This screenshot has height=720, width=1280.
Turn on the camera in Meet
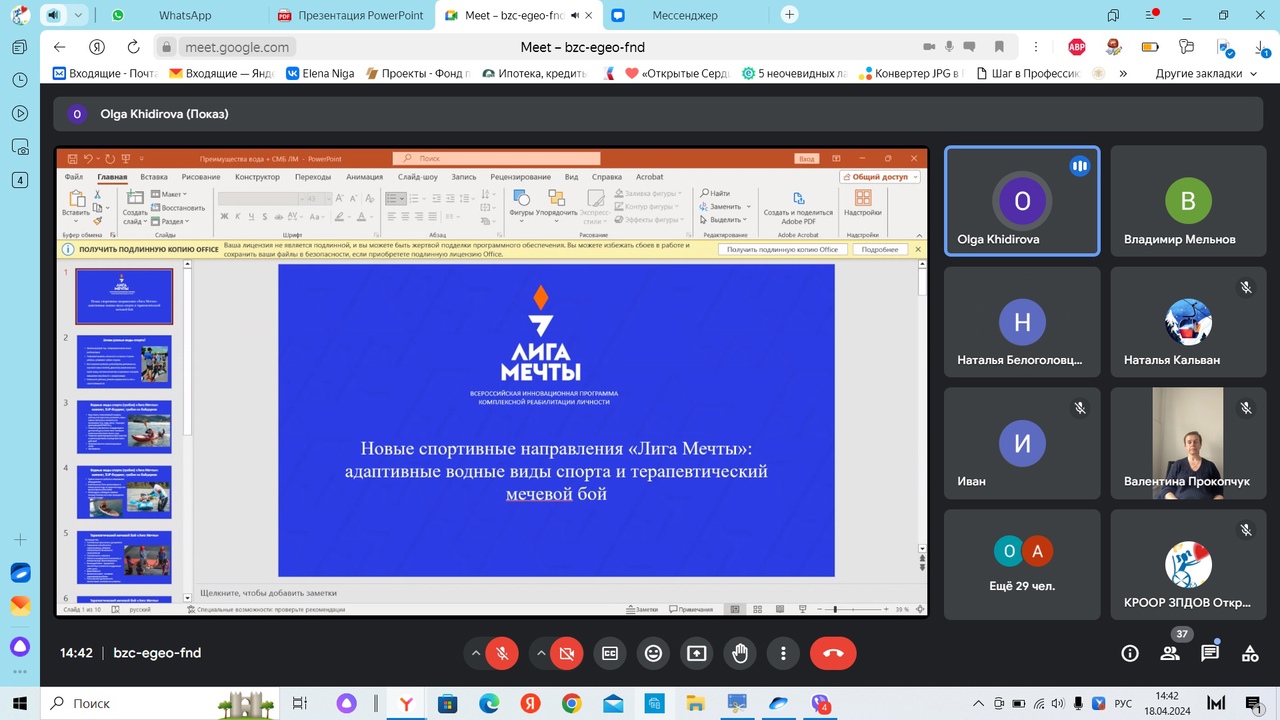566,653
